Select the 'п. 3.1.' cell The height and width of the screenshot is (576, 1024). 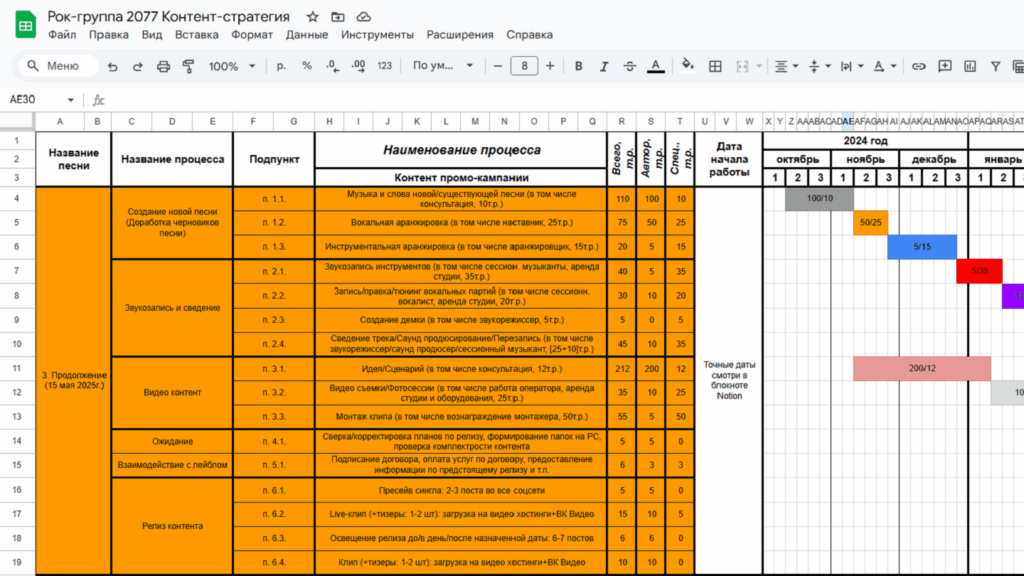point(274,368)
